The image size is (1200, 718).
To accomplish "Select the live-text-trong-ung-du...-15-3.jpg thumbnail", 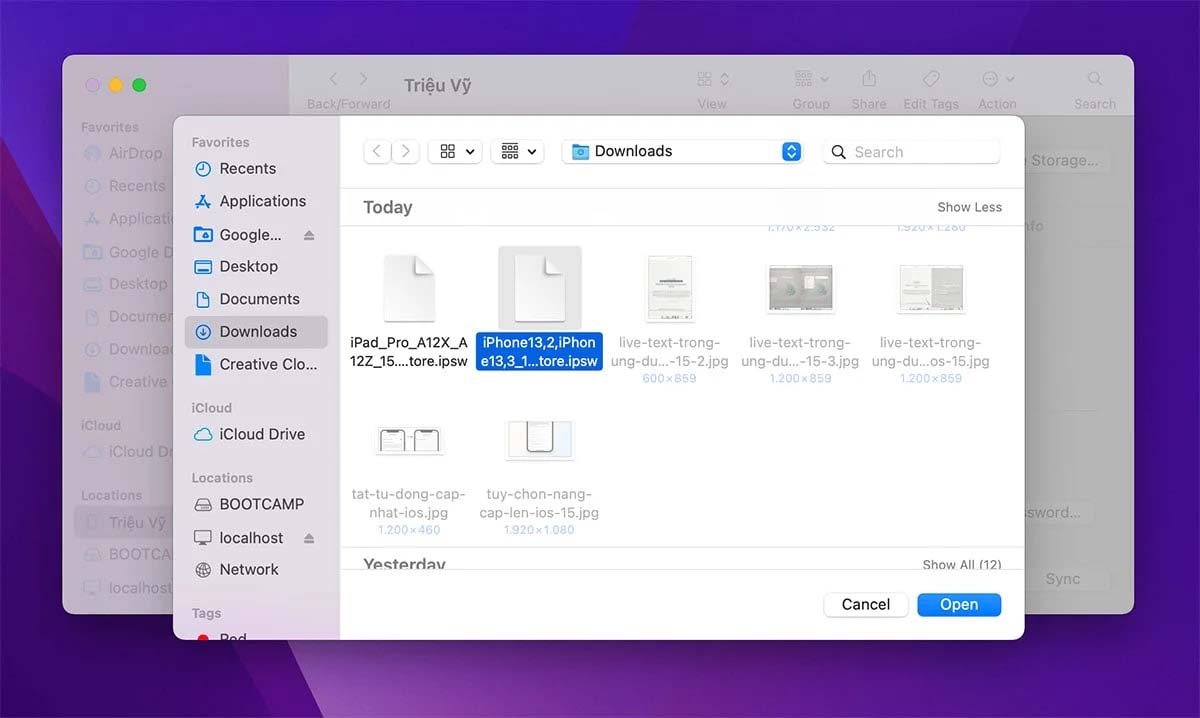I will click(800, 288).
